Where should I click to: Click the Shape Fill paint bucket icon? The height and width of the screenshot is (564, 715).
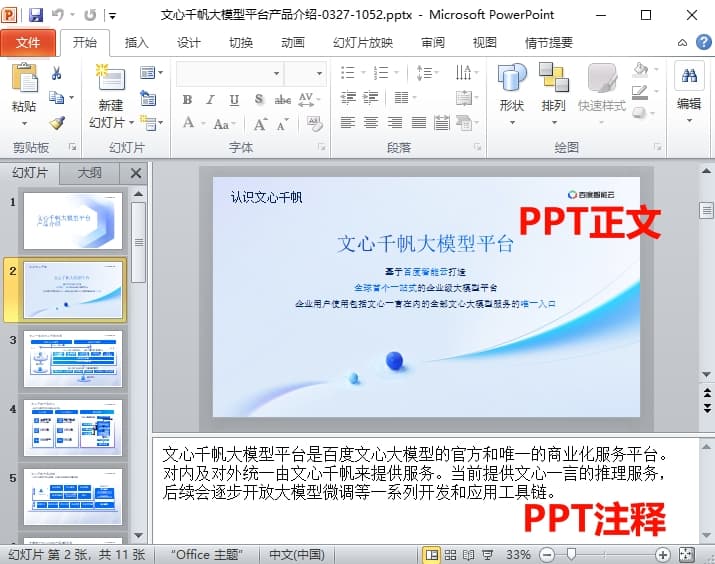[x=641, y=70]
